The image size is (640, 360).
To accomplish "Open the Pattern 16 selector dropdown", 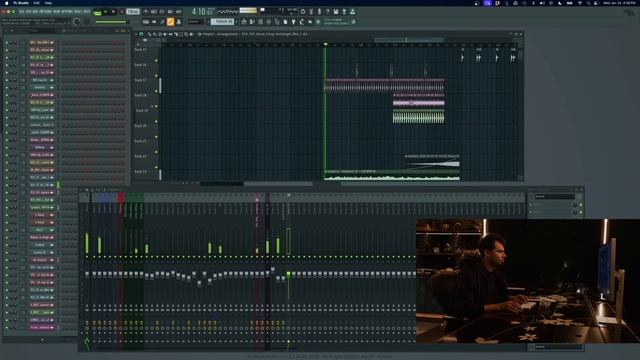I will 222,22.
